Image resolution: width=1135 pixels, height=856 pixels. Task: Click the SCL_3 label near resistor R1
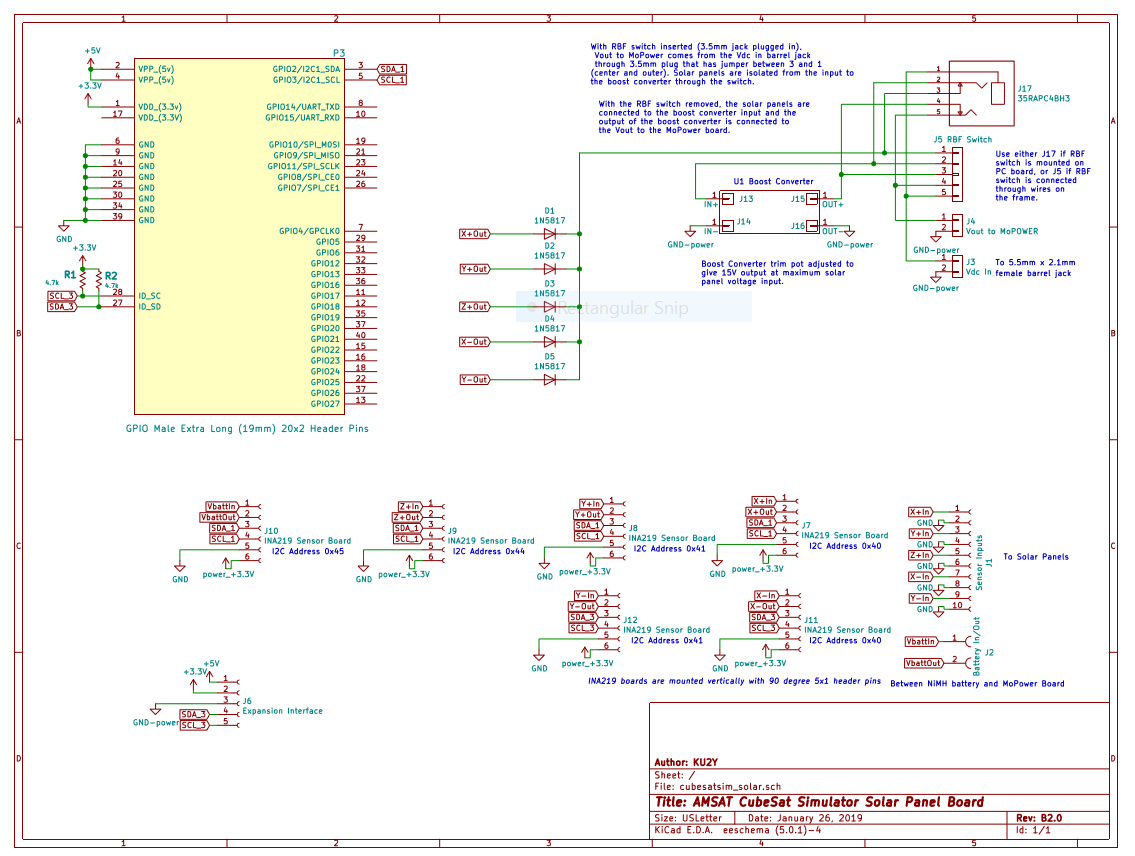point(62,296)
